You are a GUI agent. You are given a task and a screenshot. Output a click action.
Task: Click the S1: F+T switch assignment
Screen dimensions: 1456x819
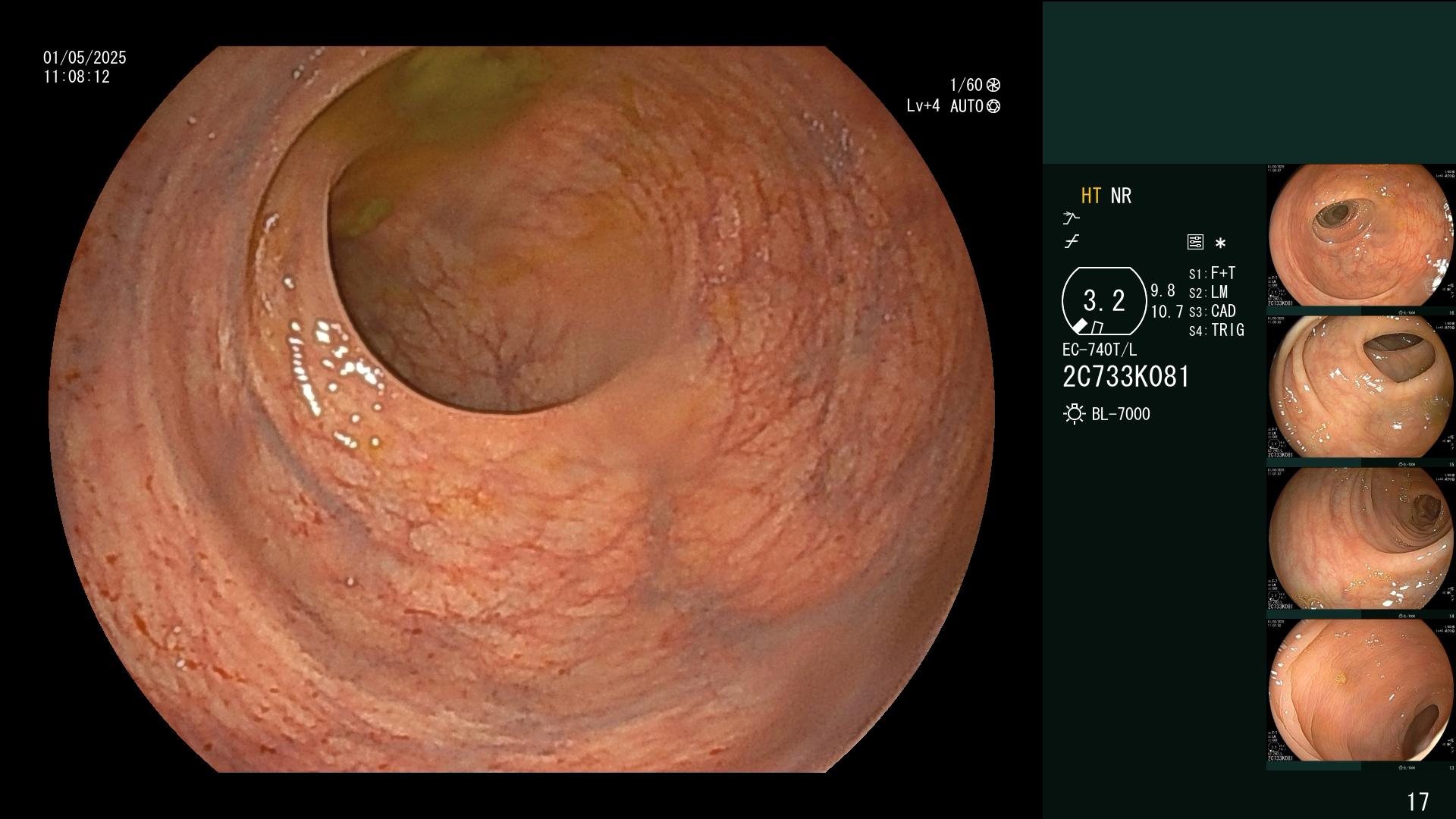[1212, 274]
